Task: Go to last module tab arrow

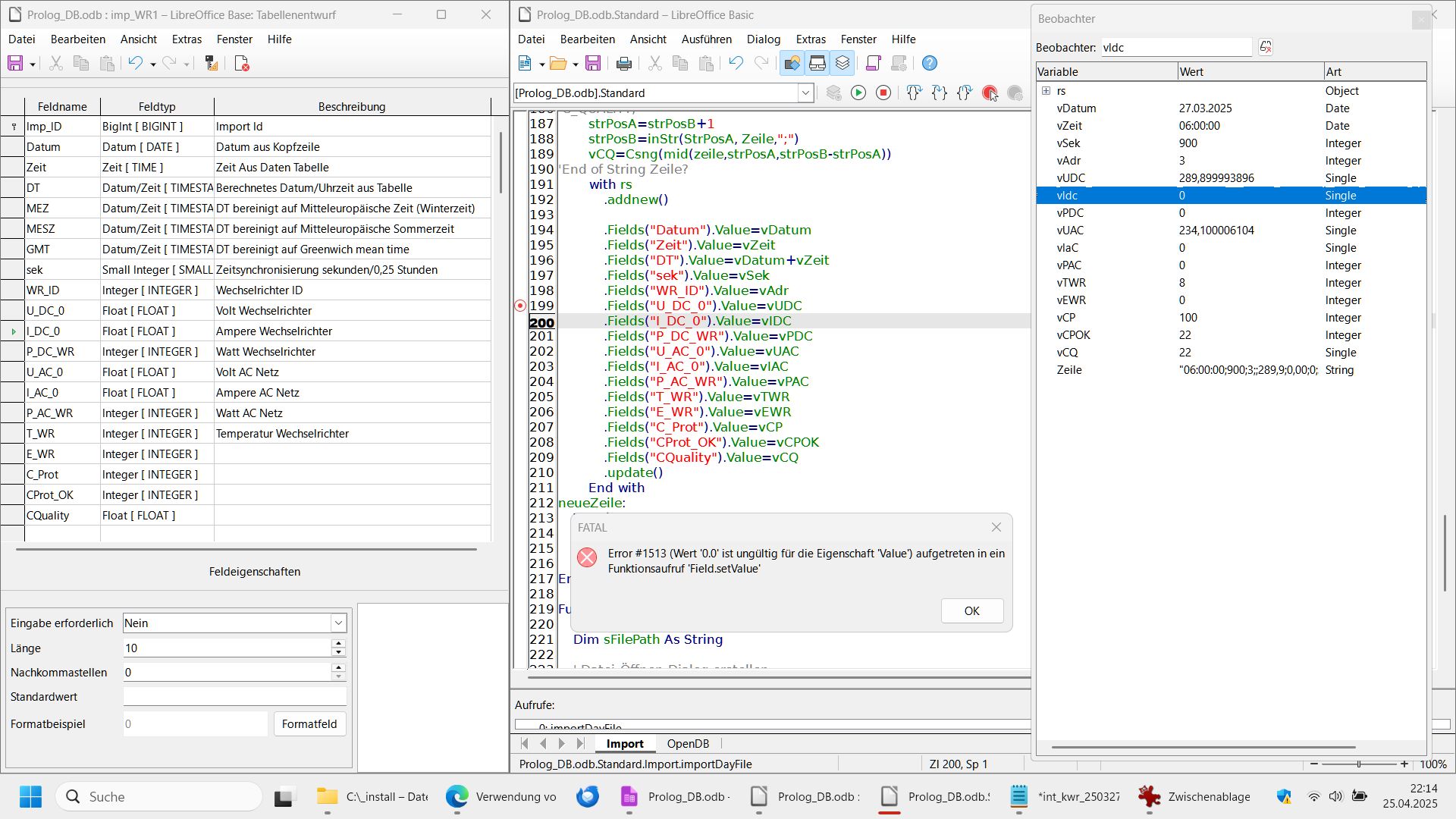Action: coord(580,744)
